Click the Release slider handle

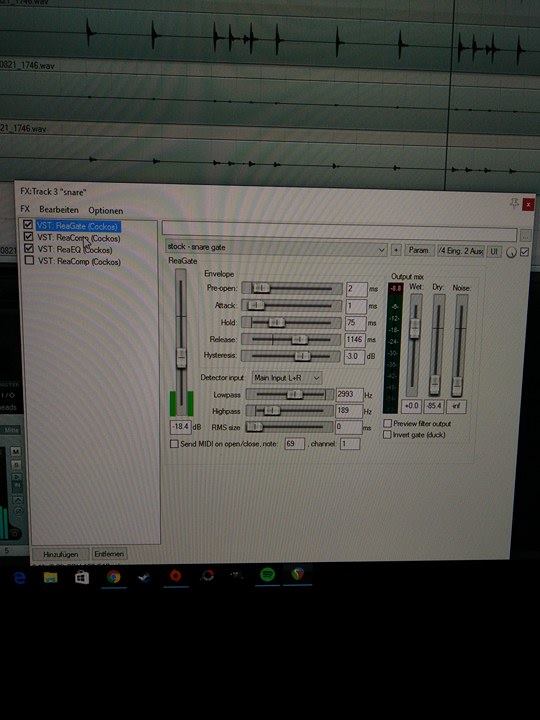pos(299,339)
